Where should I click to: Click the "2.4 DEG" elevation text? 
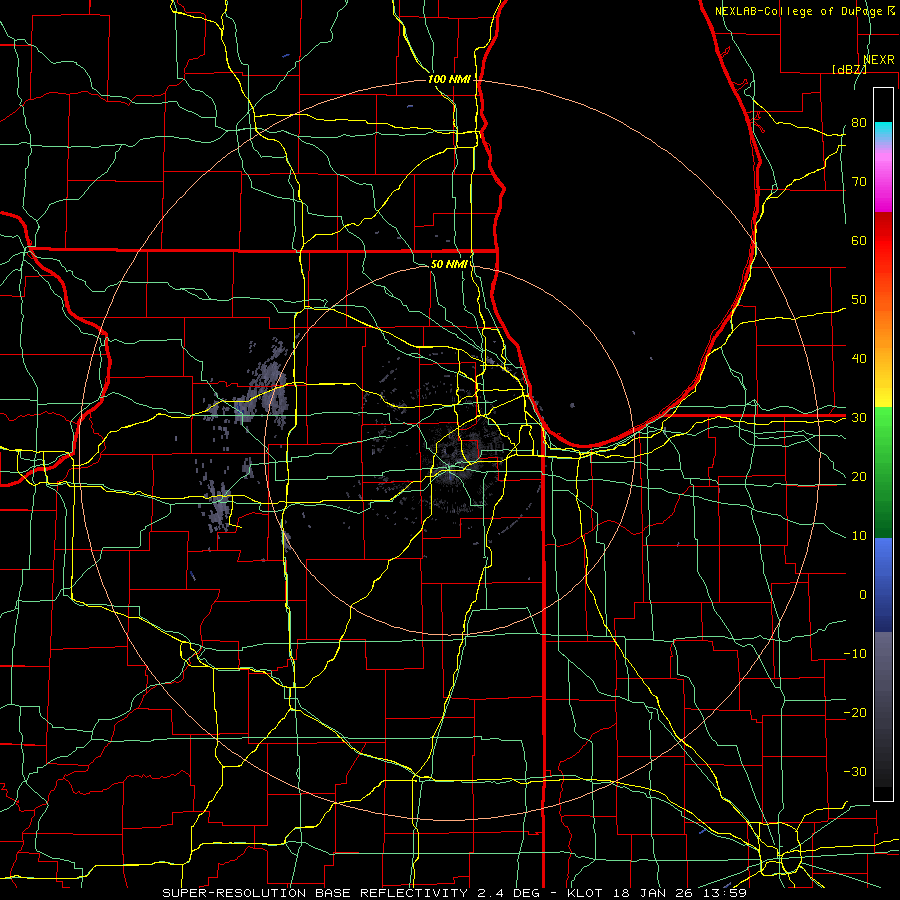(507, 893)
